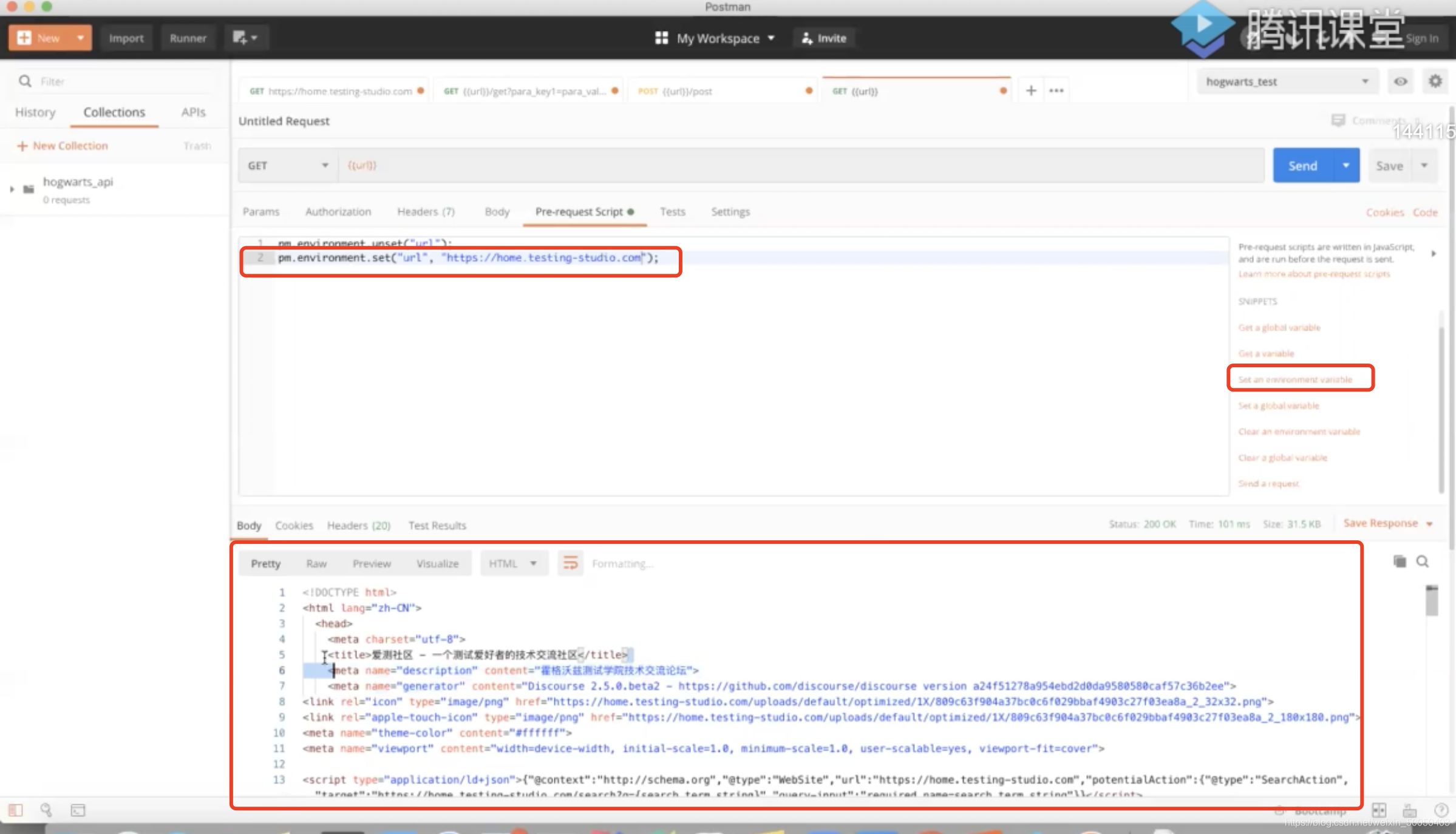Click the wrap lines icon in response
This screenshot has width=1456, height=834.
click(570, 563)
